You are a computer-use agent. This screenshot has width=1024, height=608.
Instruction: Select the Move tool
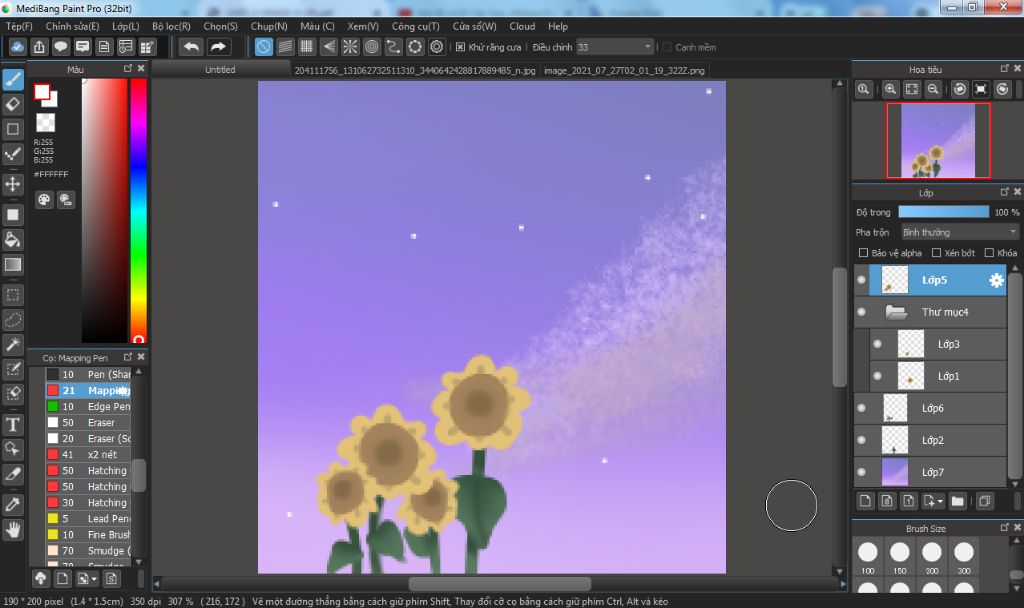(x=13, y=184)
